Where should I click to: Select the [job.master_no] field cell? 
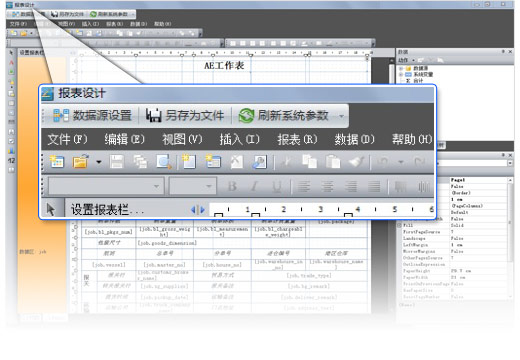(x=164, y=265)
